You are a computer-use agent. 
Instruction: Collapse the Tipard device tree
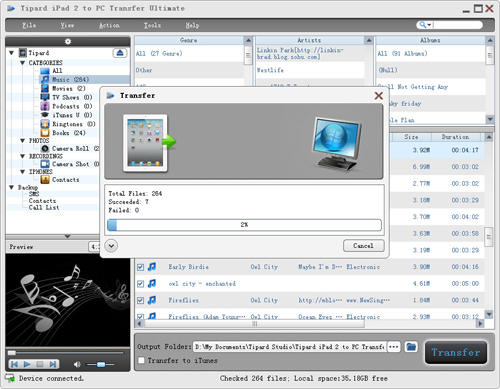coord(12,53)
